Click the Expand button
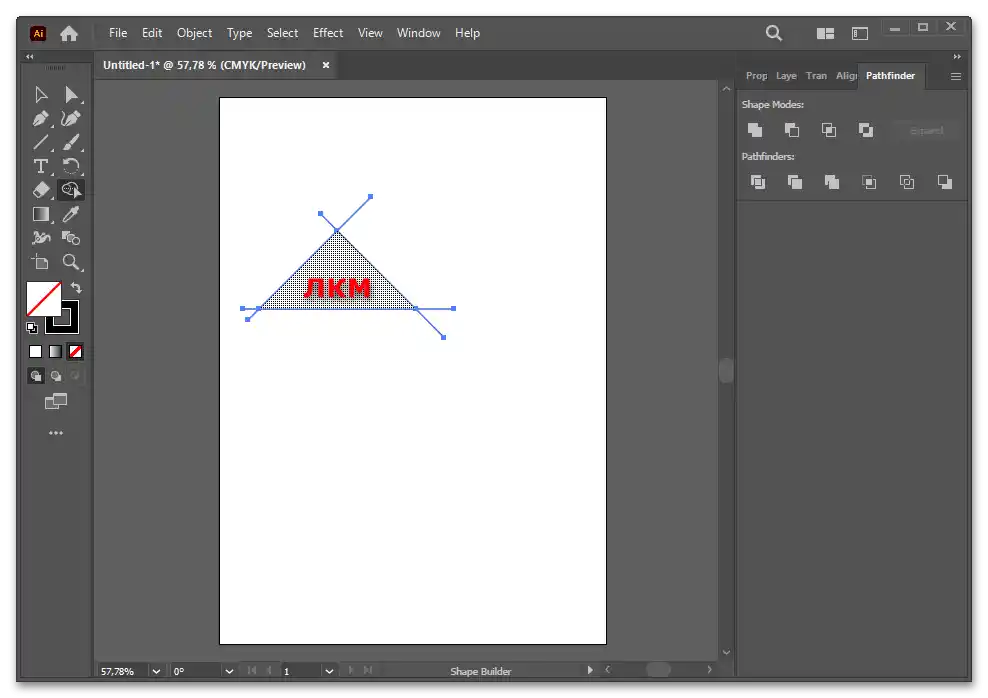Image resolution: width=988 pixels, height=698 pixels. tap(927, 131)
